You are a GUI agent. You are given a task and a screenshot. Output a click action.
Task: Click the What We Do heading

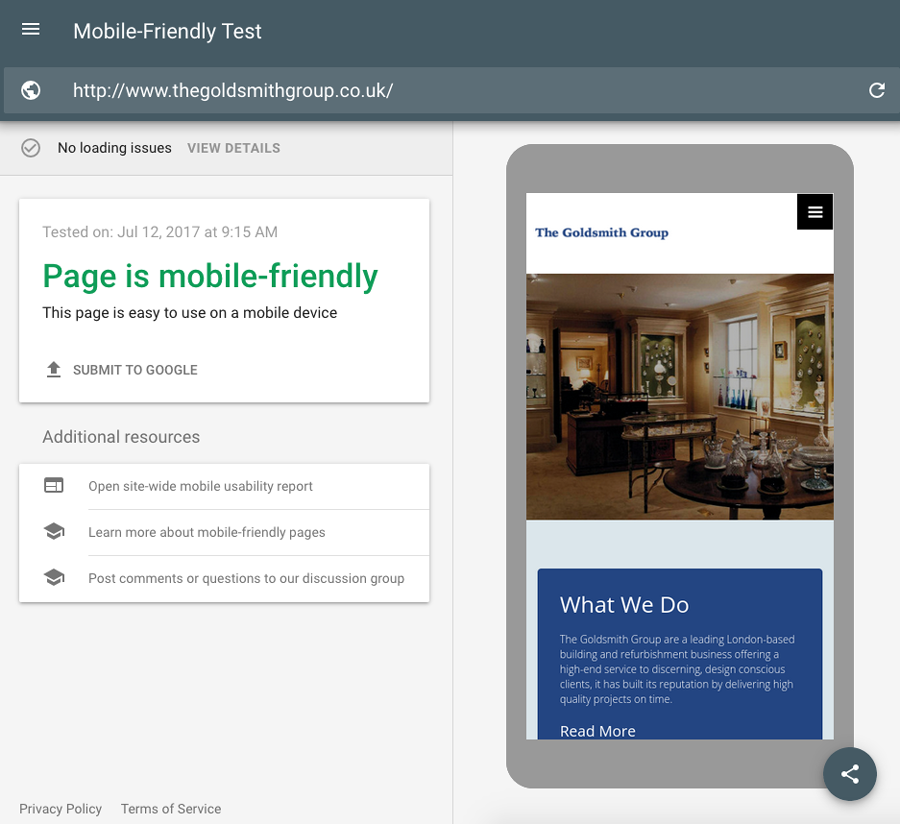tap(624, 605)
